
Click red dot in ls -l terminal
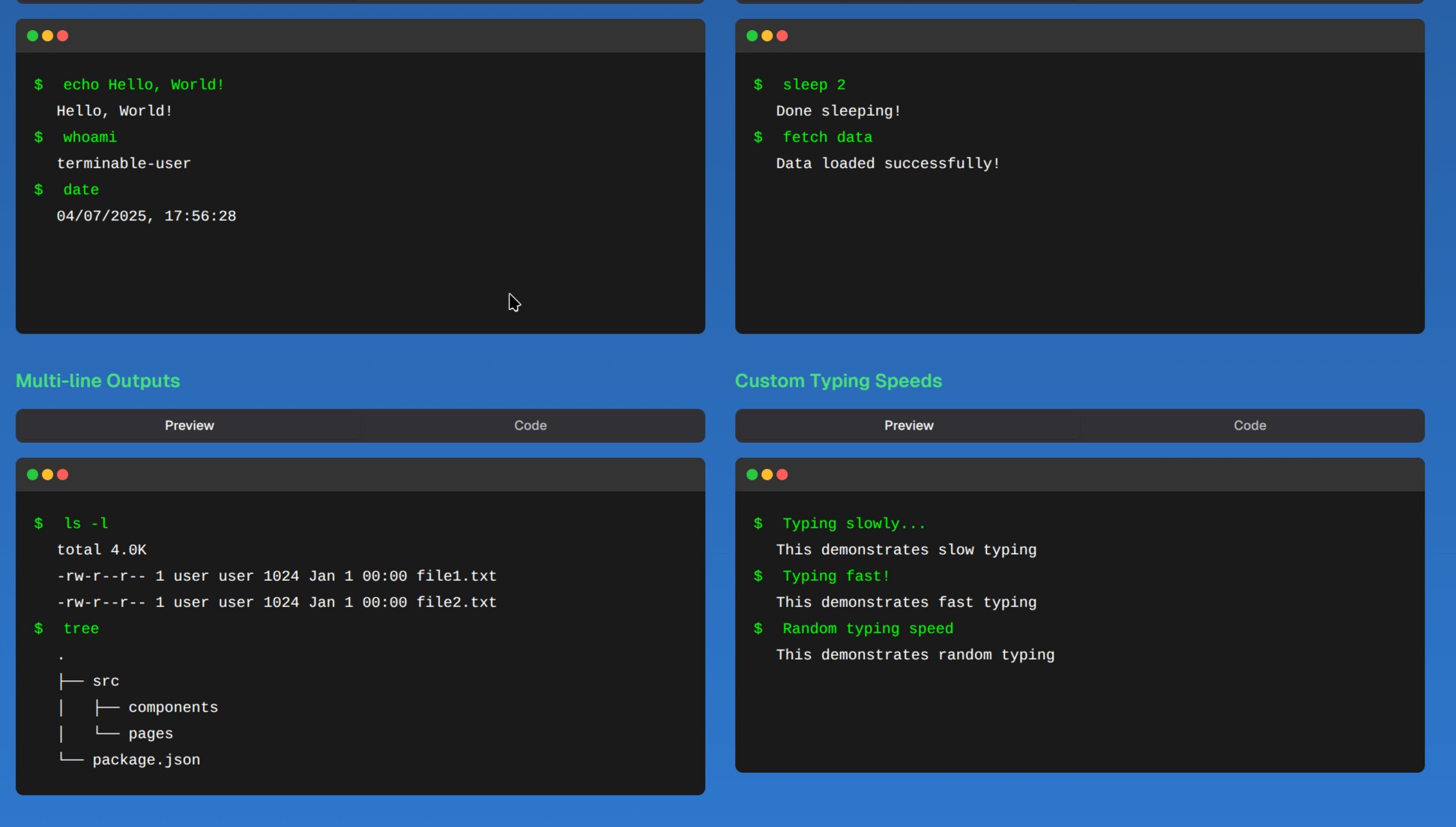click(x=63, y=474)
